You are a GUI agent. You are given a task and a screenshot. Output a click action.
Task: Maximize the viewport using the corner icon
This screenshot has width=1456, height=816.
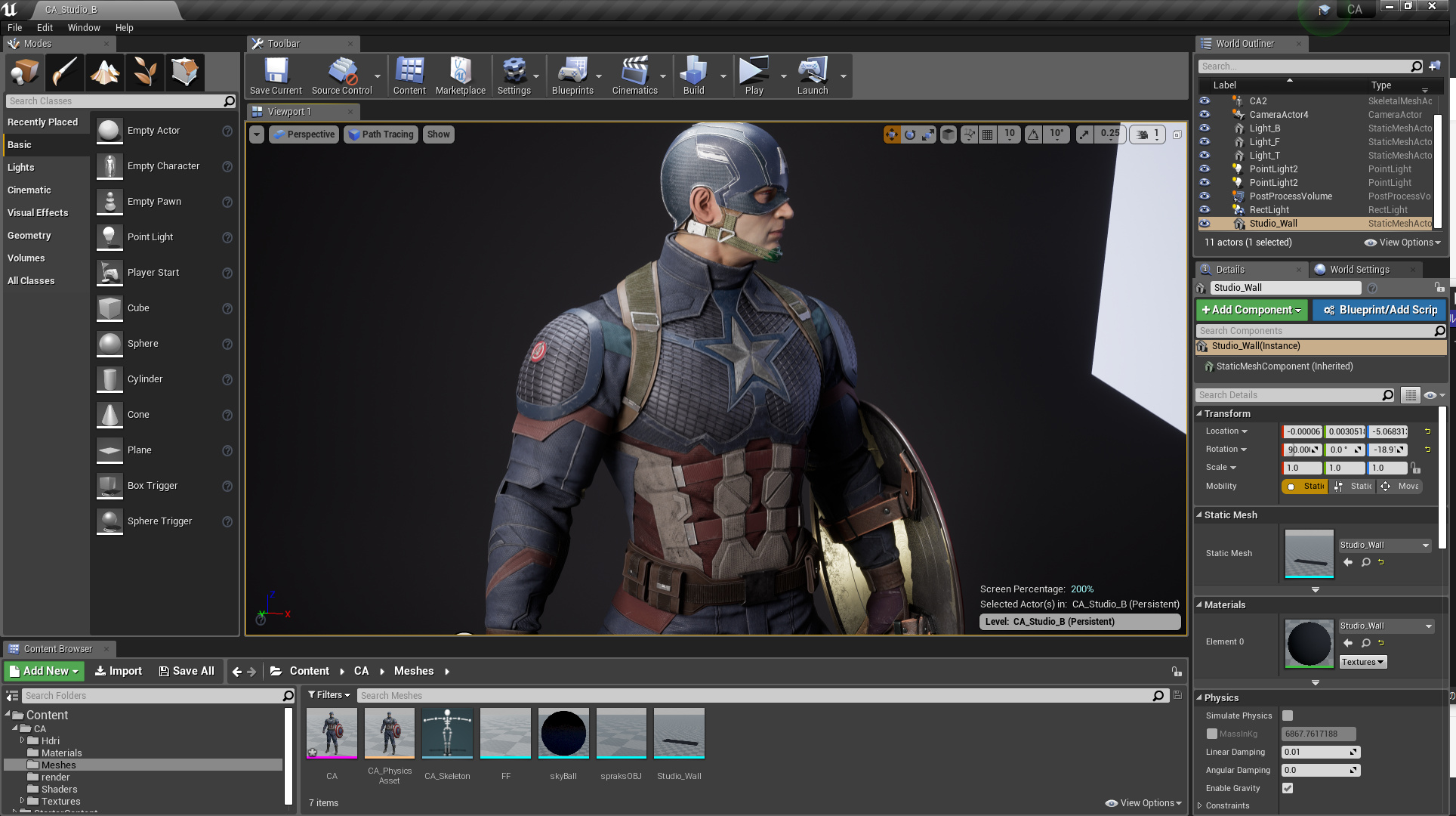tap(1177, 134)
